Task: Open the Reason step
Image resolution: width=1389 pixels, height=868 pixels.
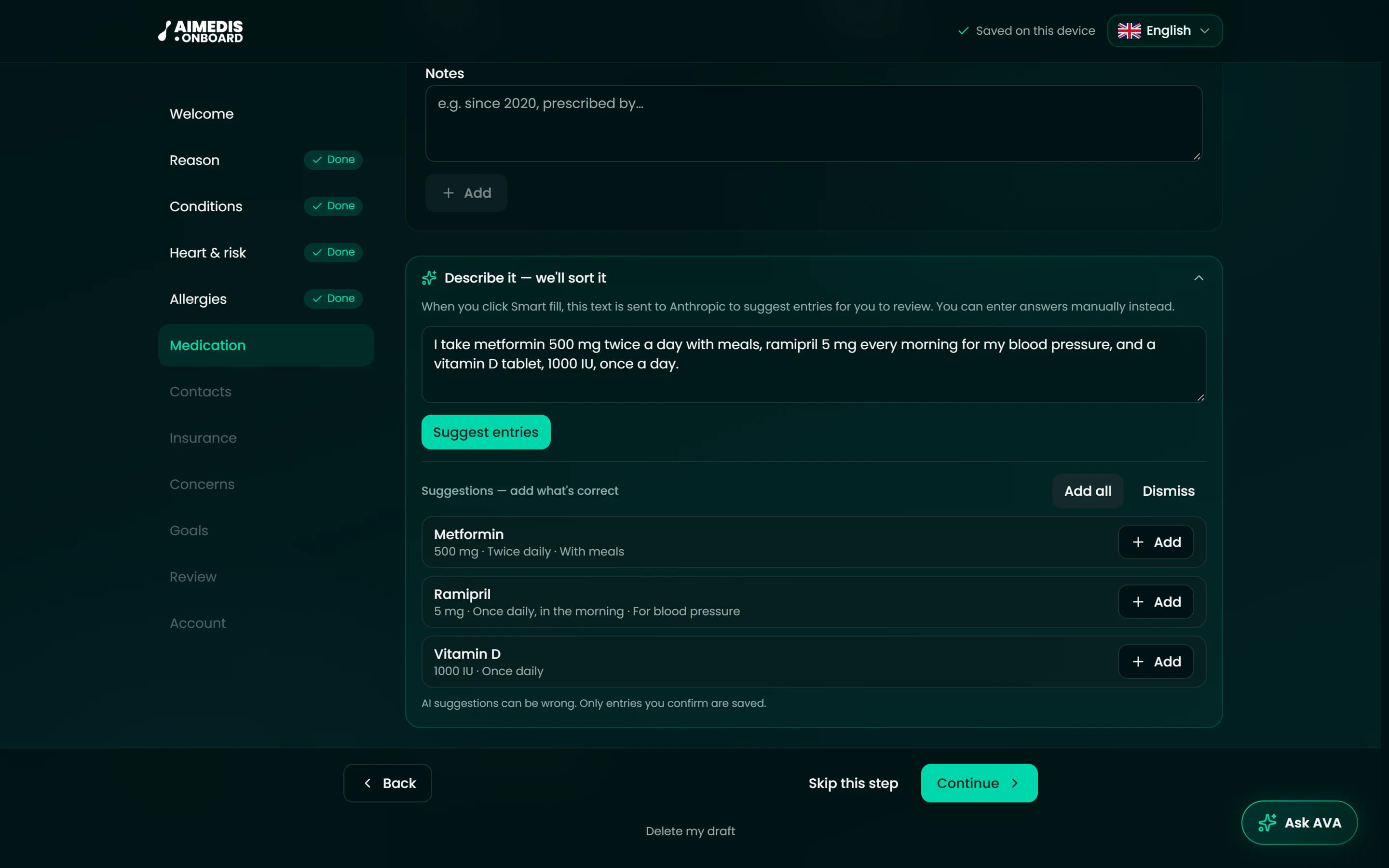Action: click(x=266, y=160)
